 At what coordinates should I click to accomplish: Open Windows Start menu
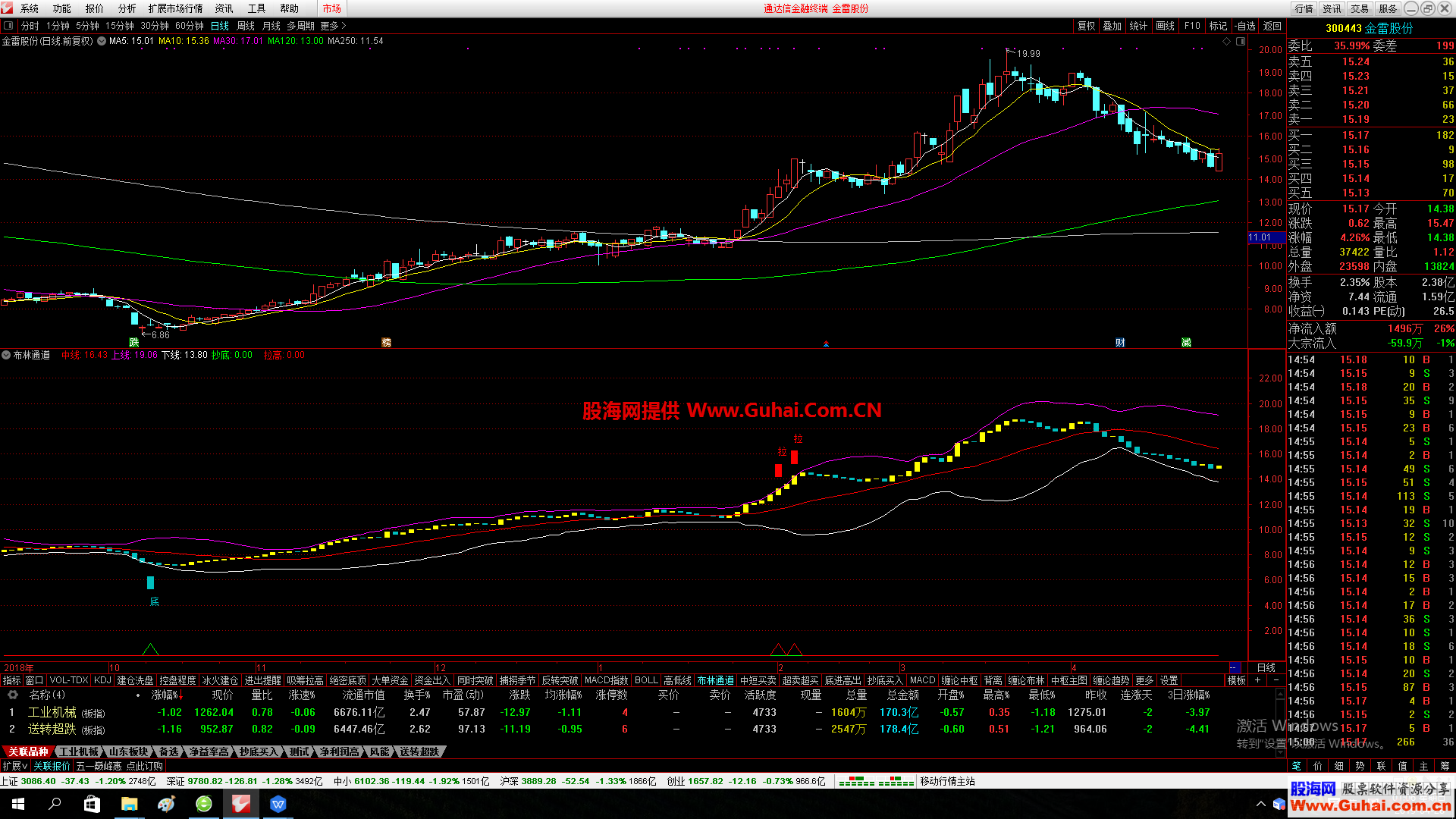(x=18, y=804)
